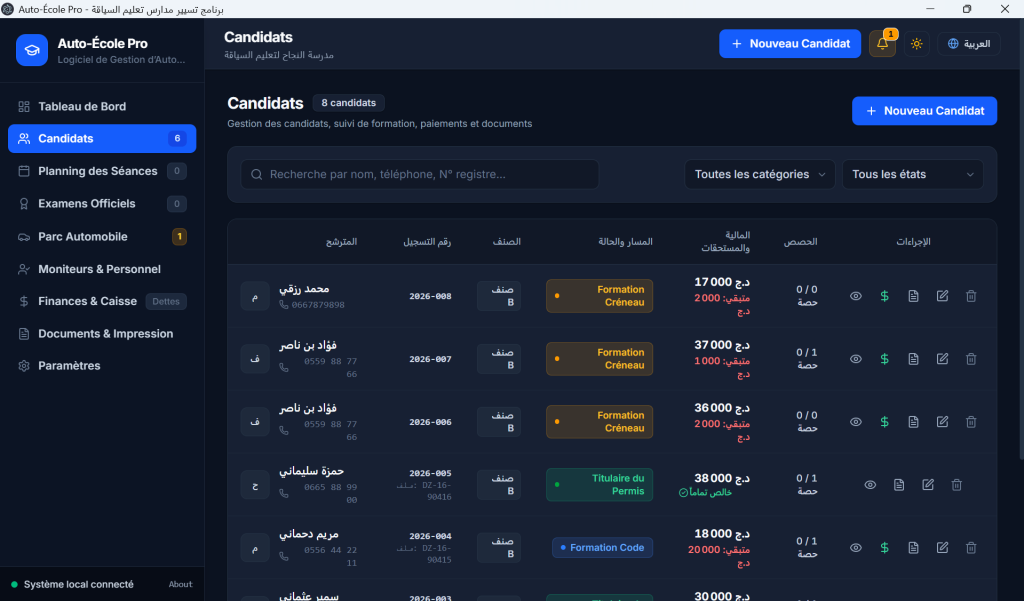Edit candidate 2026-006
Viewport: 1024px width, 601px height.
coord(942,422)
